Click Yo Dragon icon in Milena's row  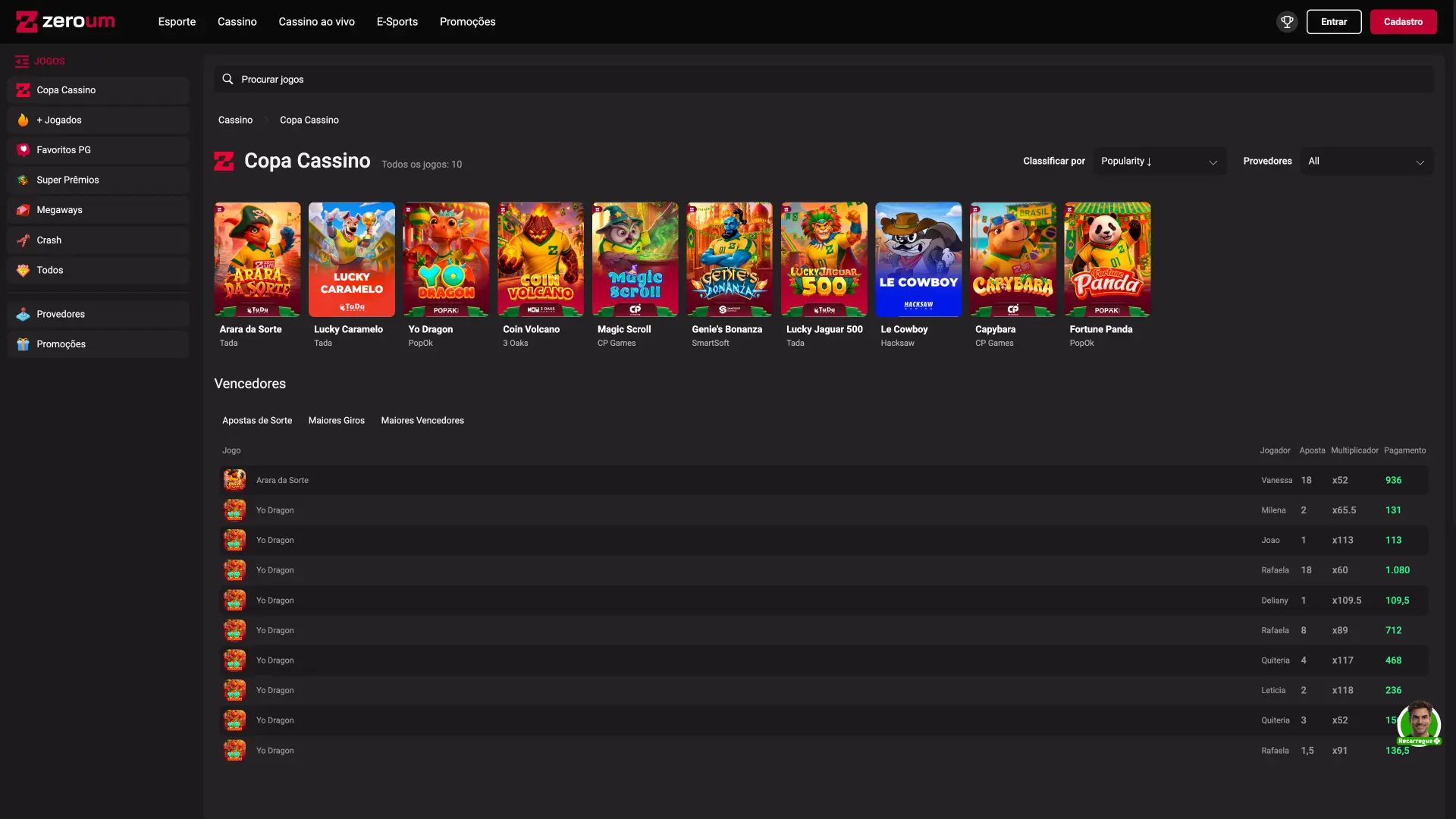tap(234, 510)
